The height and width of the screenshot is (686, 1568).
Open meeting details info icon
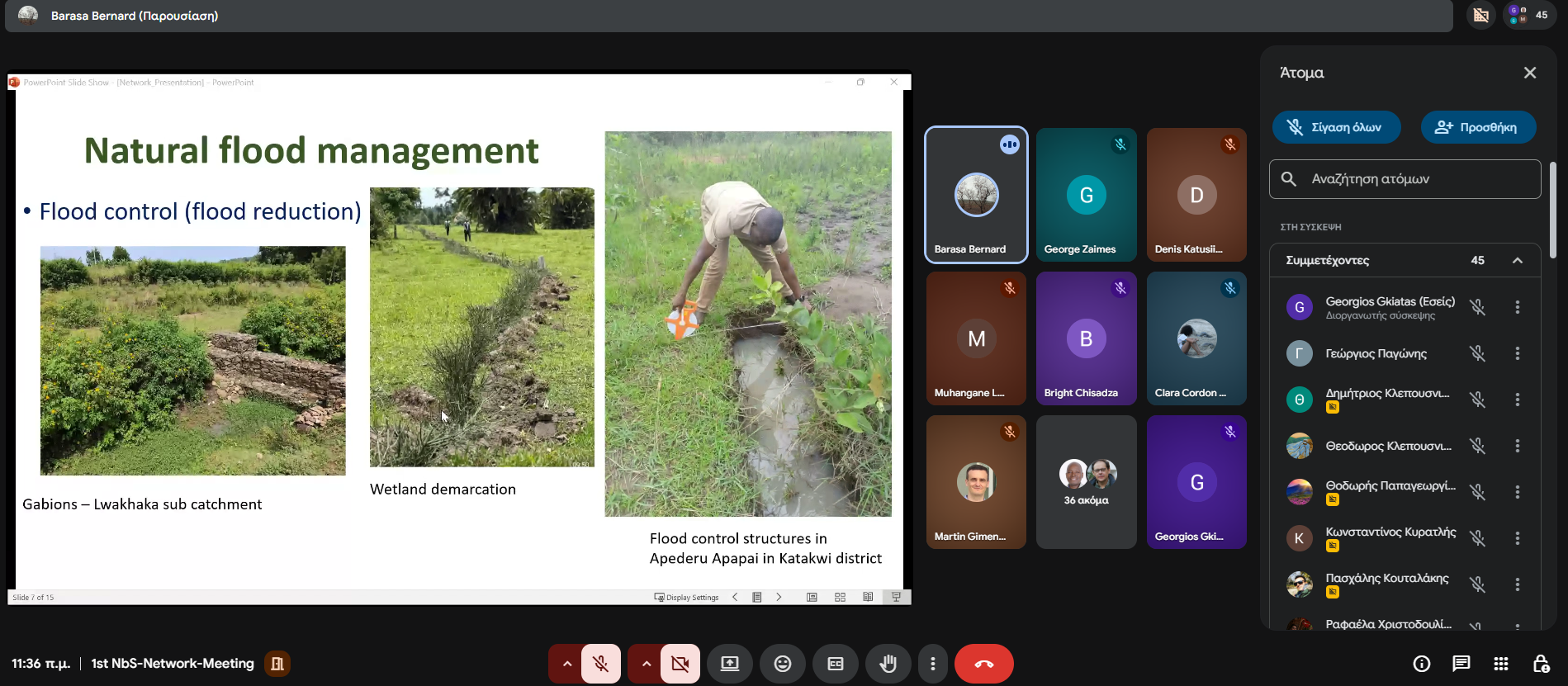[1421, 664]
